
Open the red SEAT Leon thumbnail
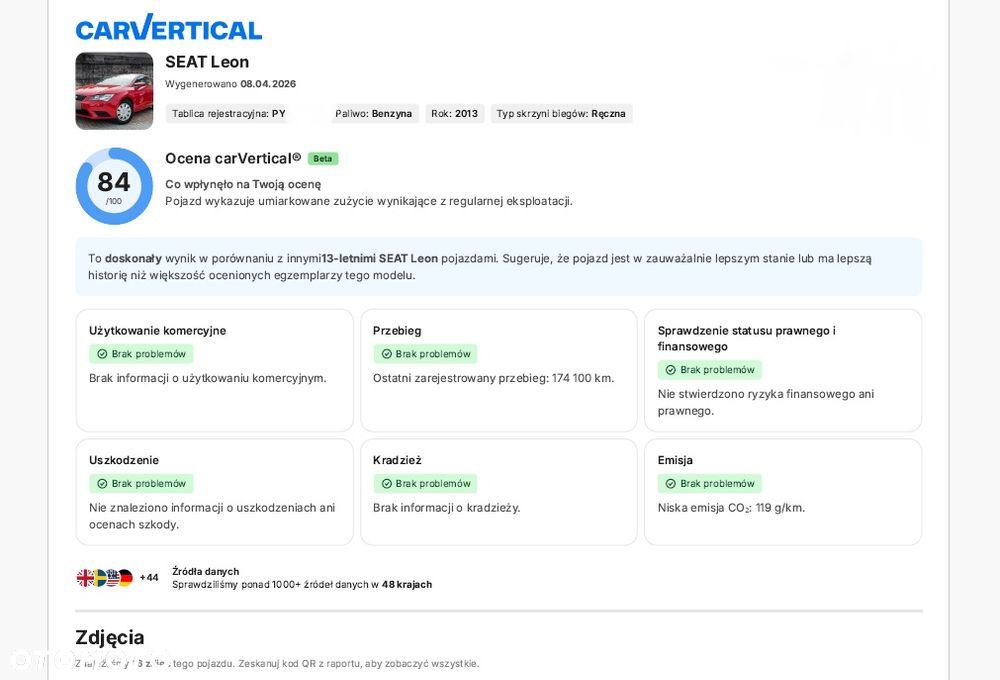[114, 91]
